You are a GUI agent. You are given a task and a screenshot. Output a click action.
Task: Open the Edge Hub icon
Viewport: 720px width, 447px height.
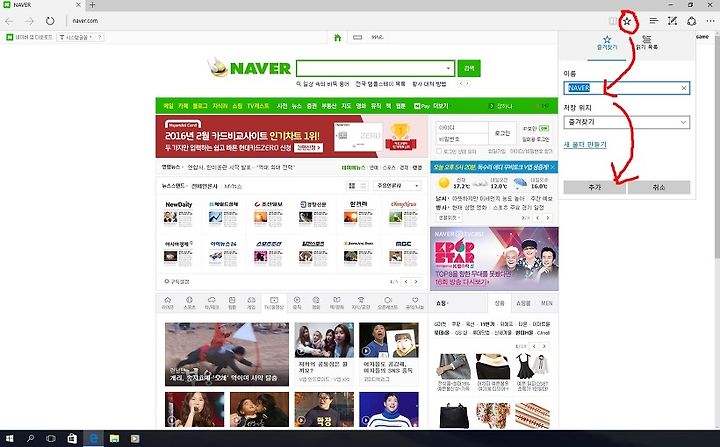[x=653, y=21]
